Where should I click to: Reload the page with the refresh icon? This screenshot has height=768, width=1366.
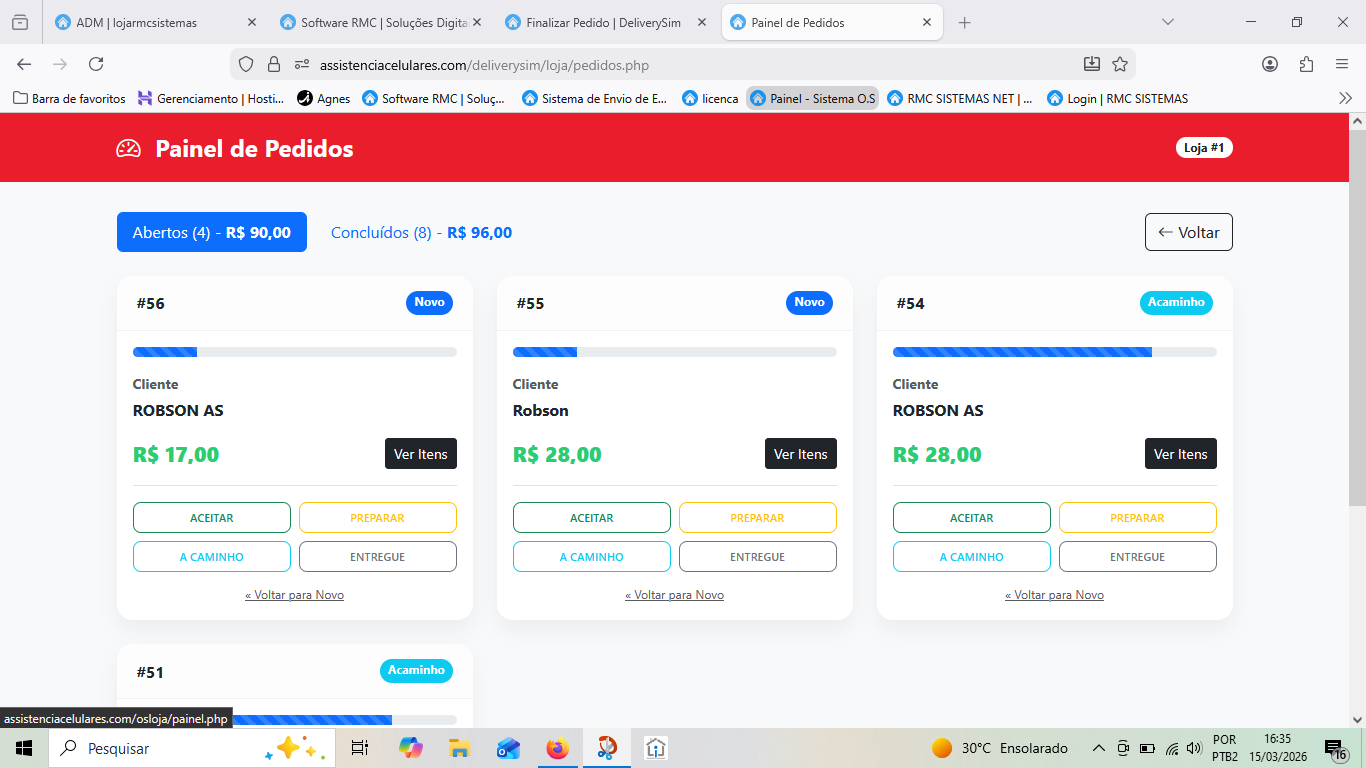point(96,64)
